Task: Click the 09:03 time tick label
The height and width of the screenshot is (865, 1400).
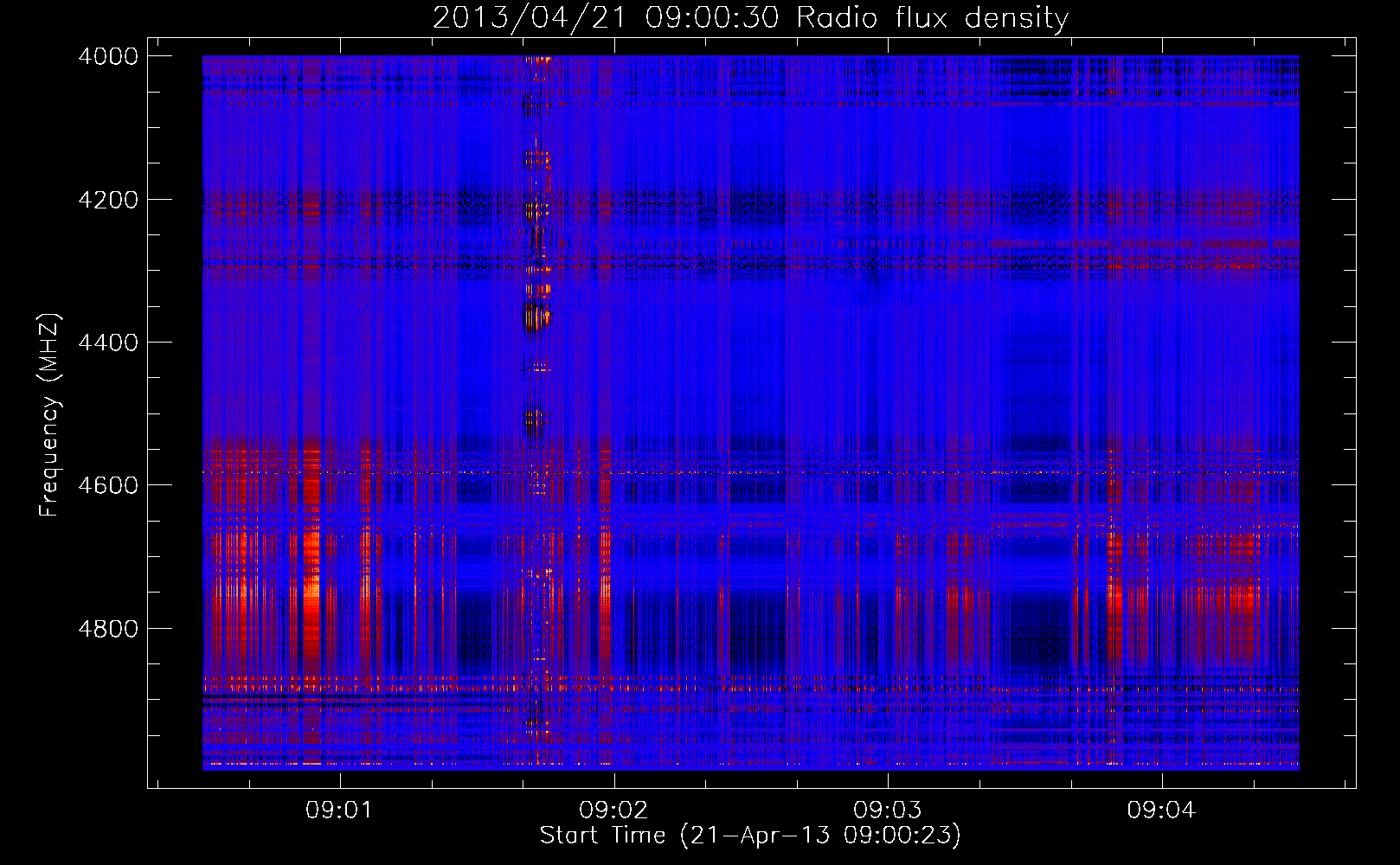Action: point(887,810)
